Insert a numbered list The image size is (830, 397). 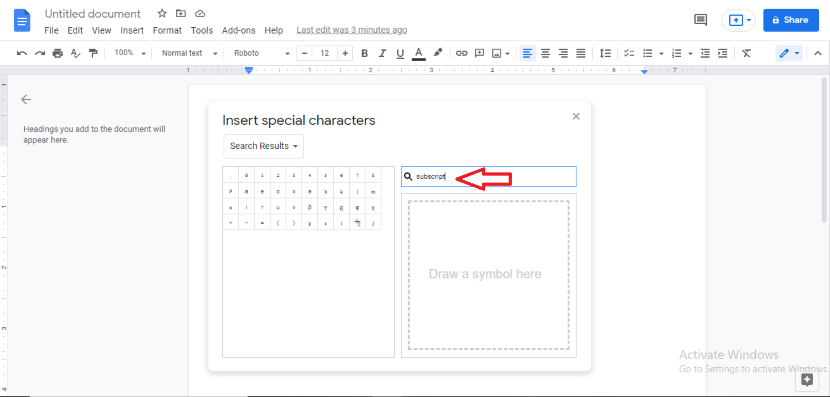(x=676, y=53)
